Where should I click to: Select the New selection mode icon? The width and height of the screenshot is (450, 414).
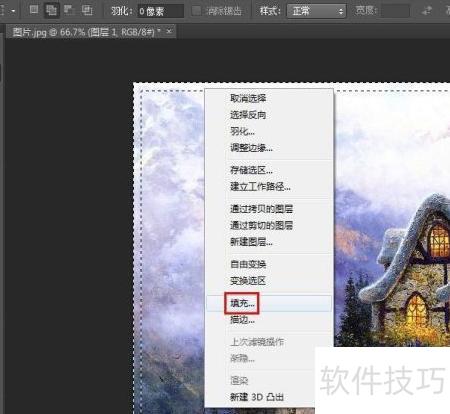34,10
